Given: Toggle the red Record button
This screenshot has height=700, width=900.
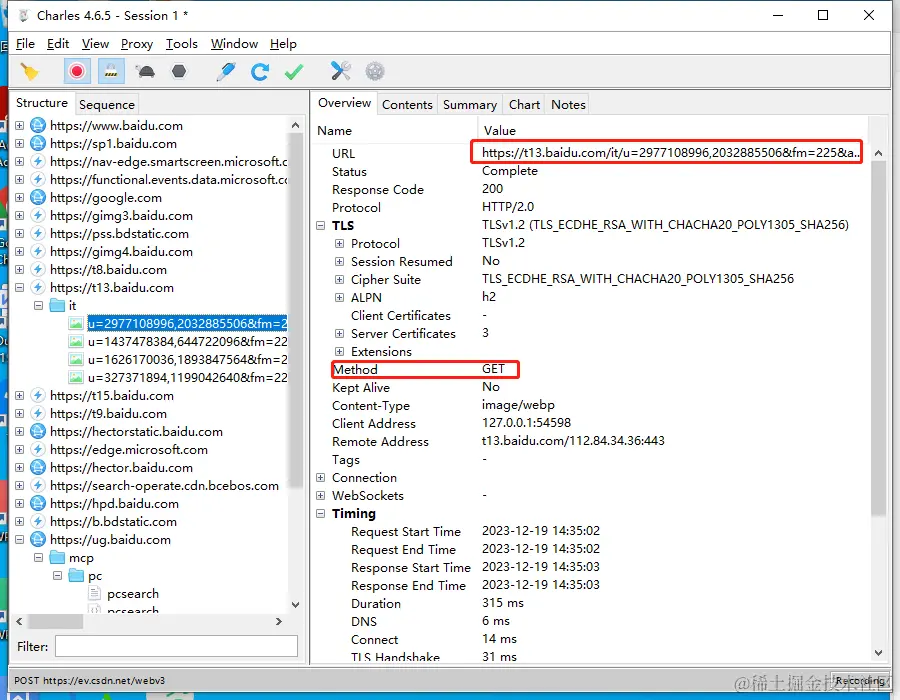Looking at the screenshot, I should tap(76, 72).
